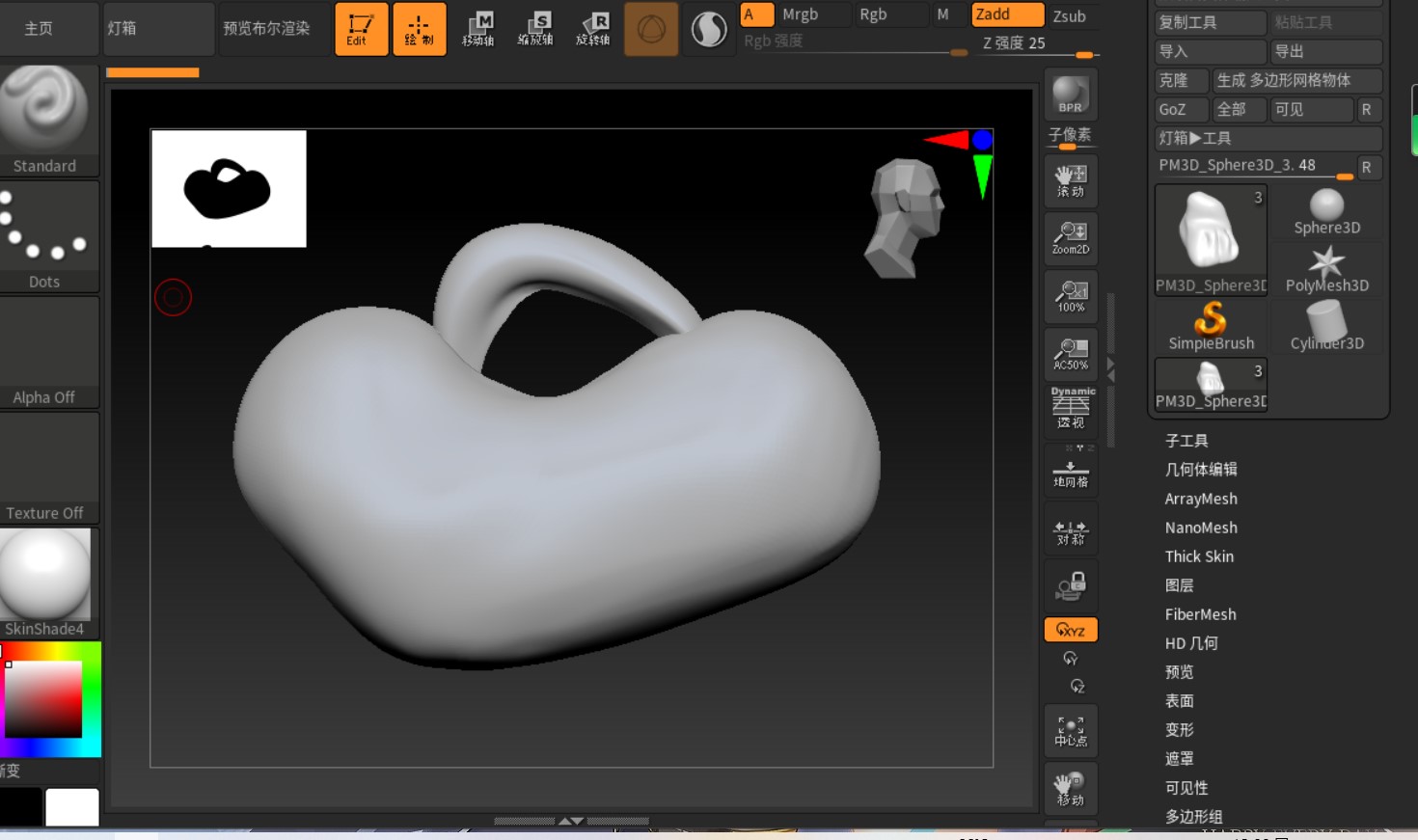1418x840 pixels.
Task: Click the 复制工具 button
Action: click(1211, 22)
